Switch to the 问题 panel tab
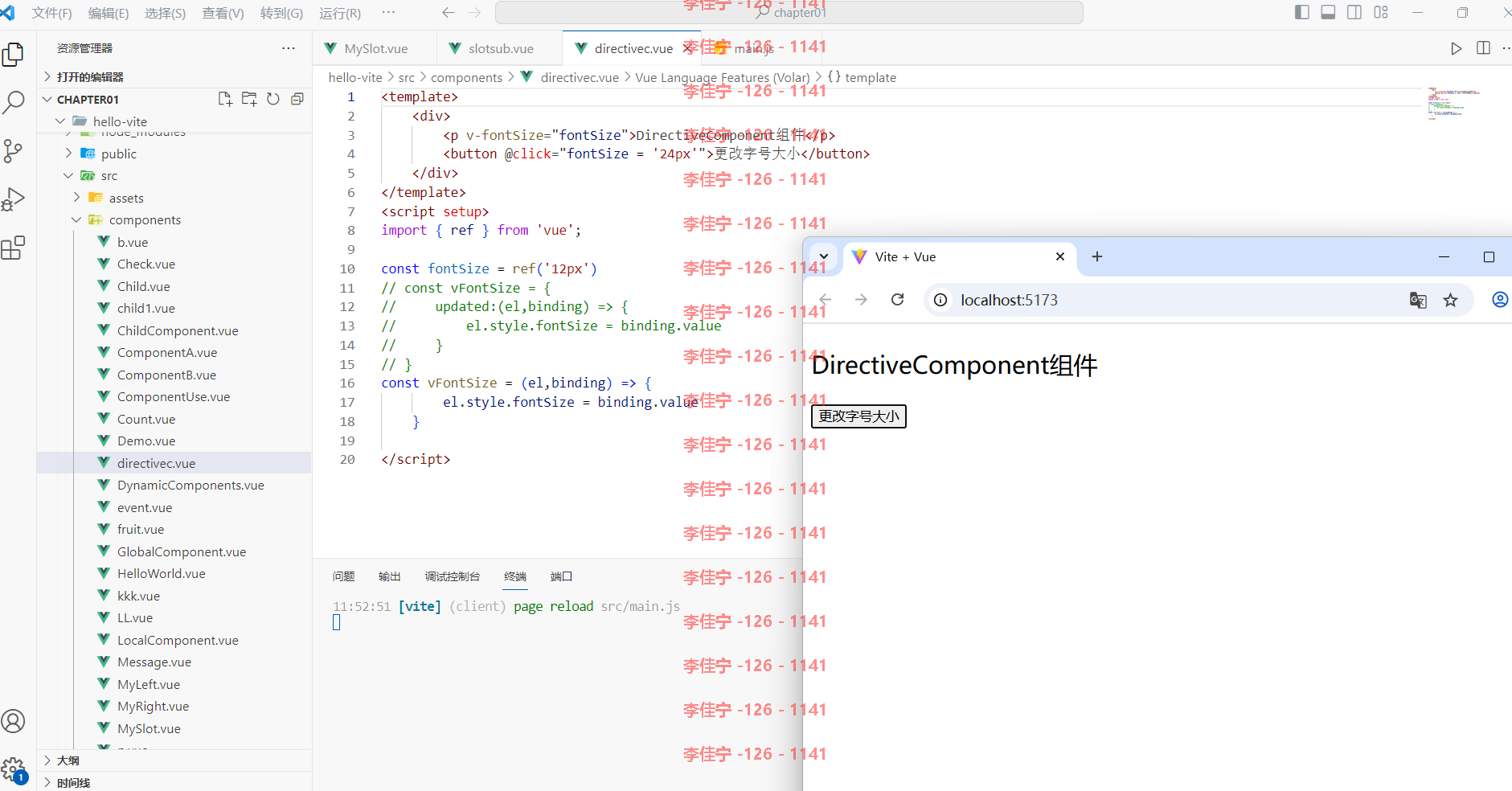1512x791 pixels. [x=343, y=576]
